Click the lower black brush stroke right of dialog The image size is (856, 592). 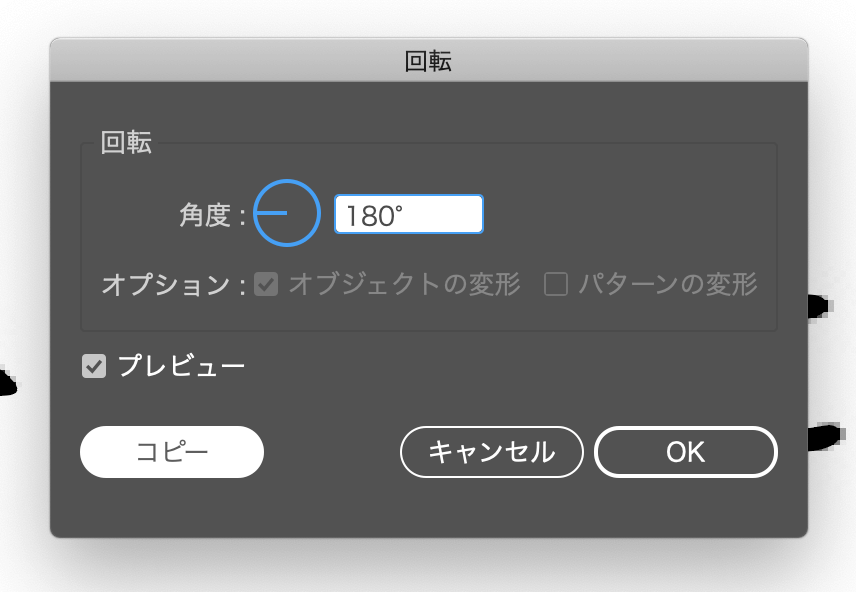(x=823, y=437)
